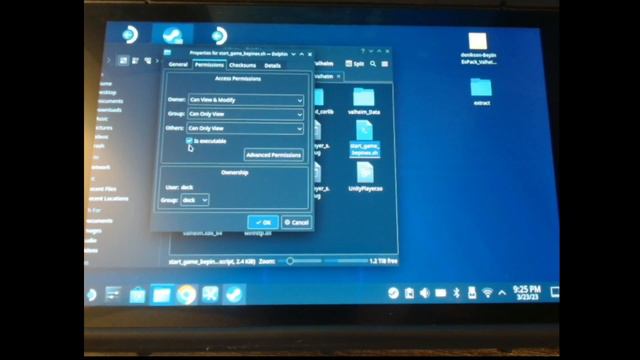640x360 pixels.
Task: Open the Others permission dropdown
Action: tap(244, 129)
